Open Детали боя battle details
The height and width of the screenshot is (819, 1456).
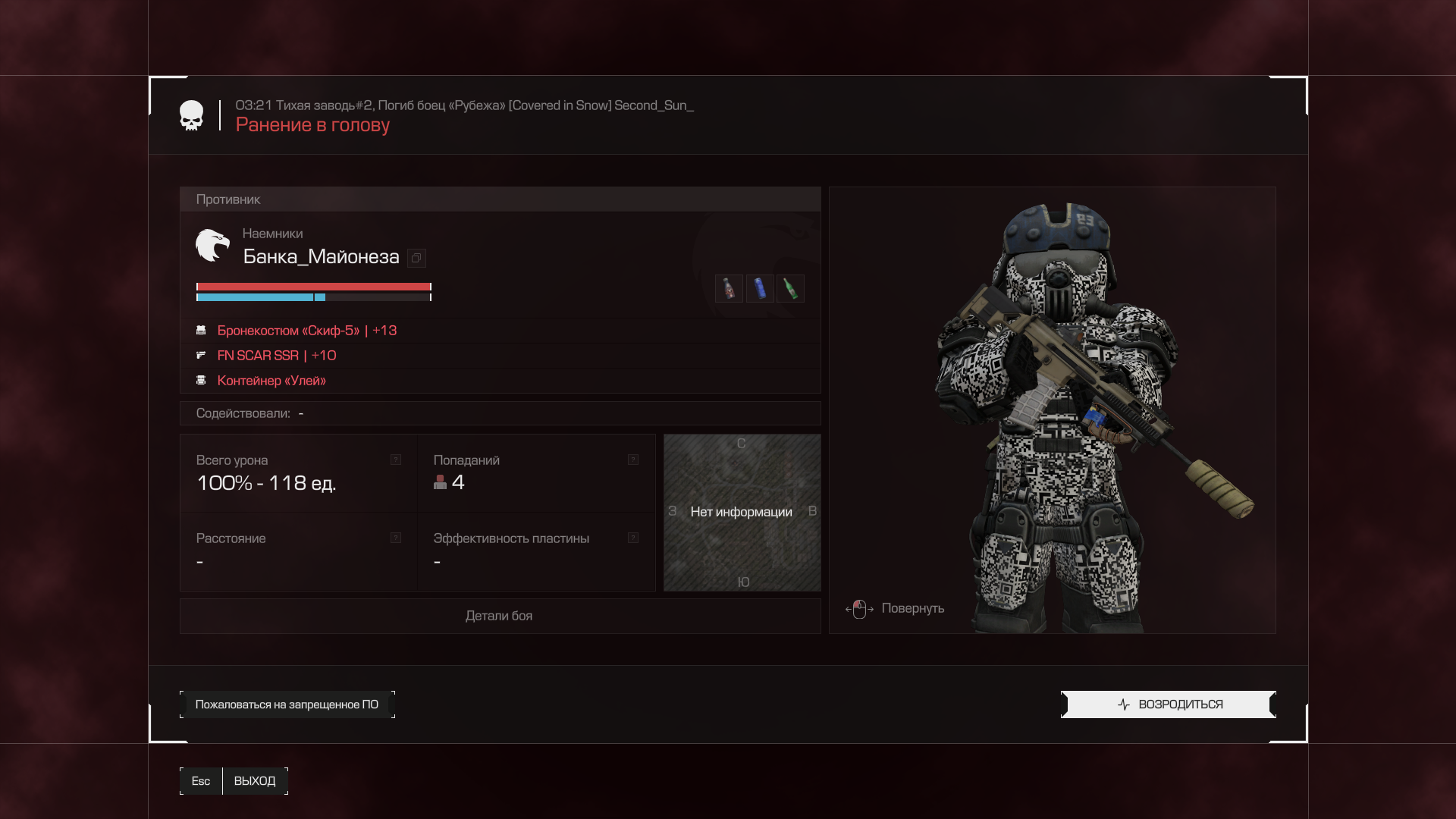(x=500, y=616)
